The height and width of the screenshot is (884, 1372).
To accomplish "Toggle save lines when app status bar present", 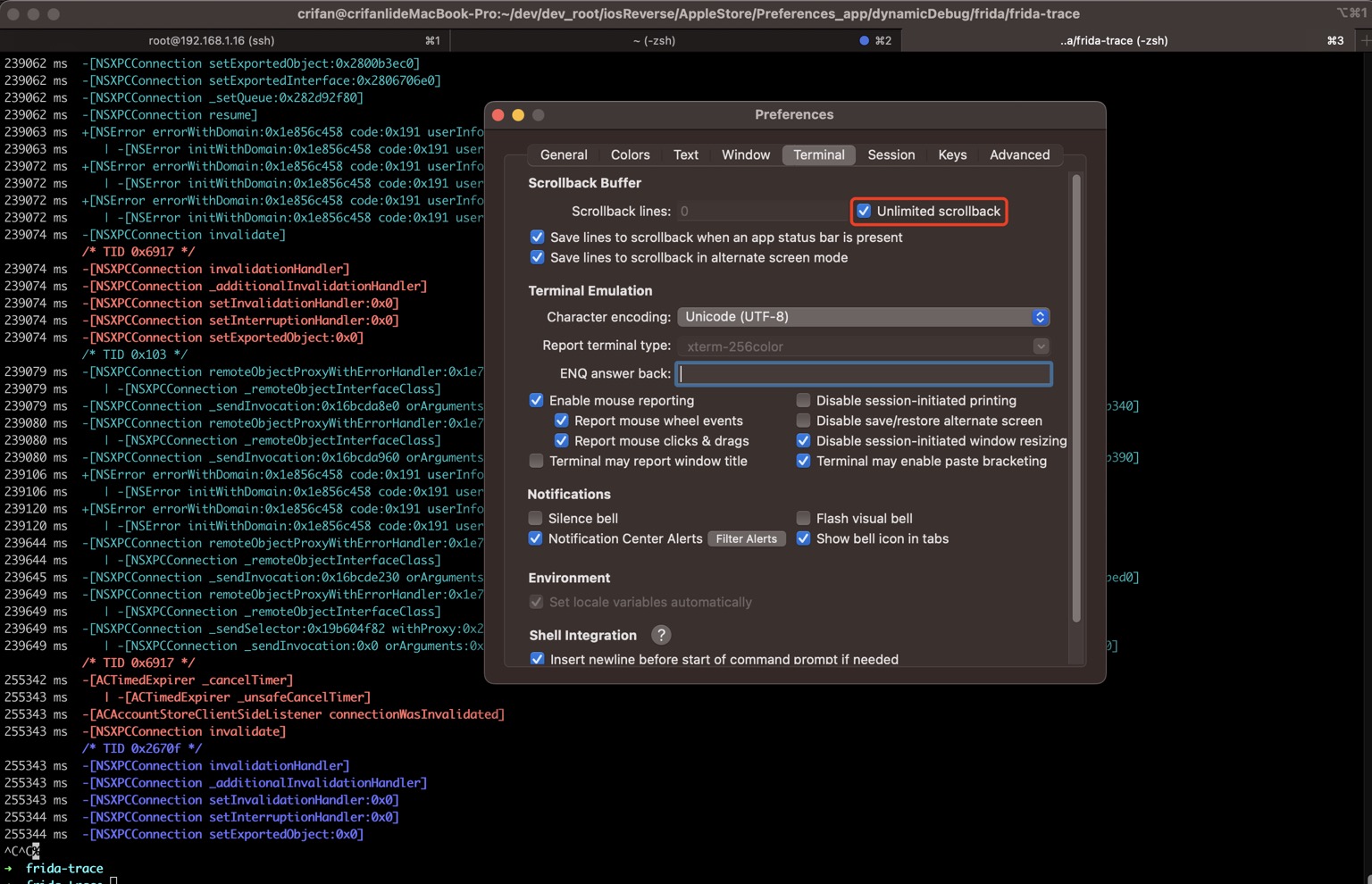I will pyautogui.click(x=537, y=237).
